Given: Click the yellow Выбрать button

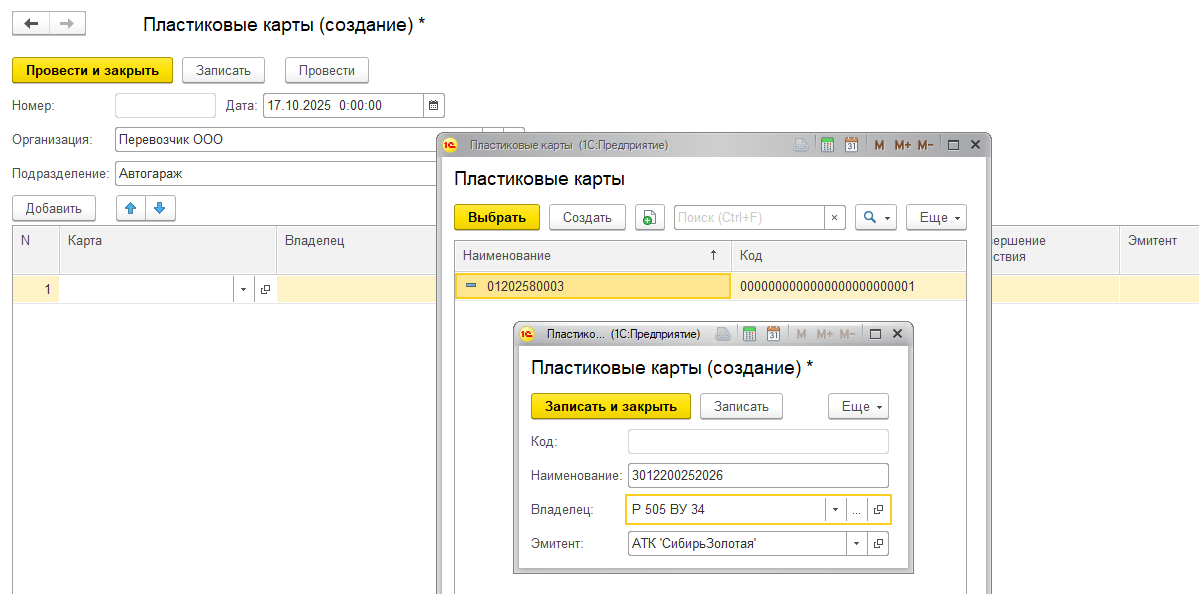Looking at the screenshot, I should [x=497, y=217].
